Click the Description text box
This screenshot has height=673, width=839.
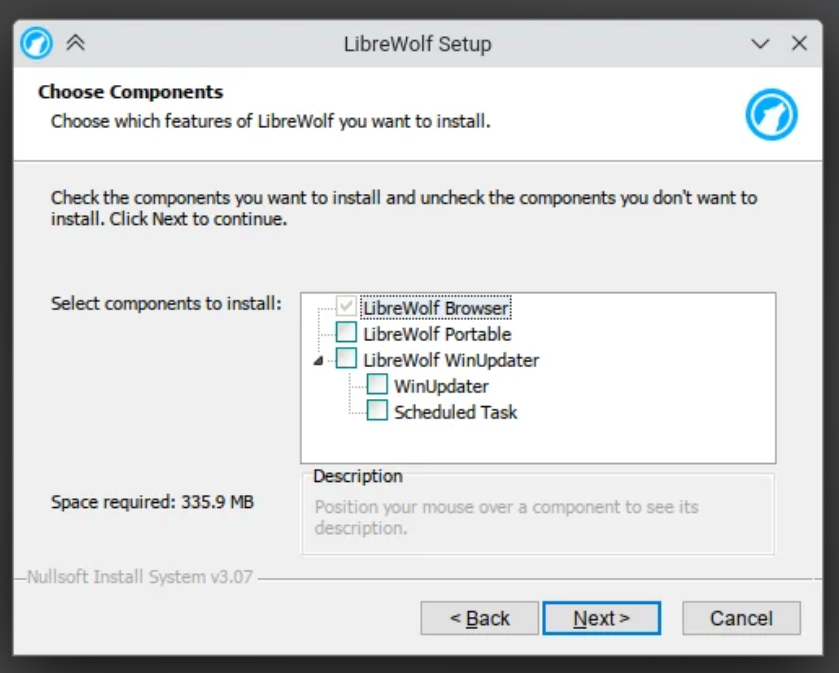pyautogui.click(x=537, y=516)
